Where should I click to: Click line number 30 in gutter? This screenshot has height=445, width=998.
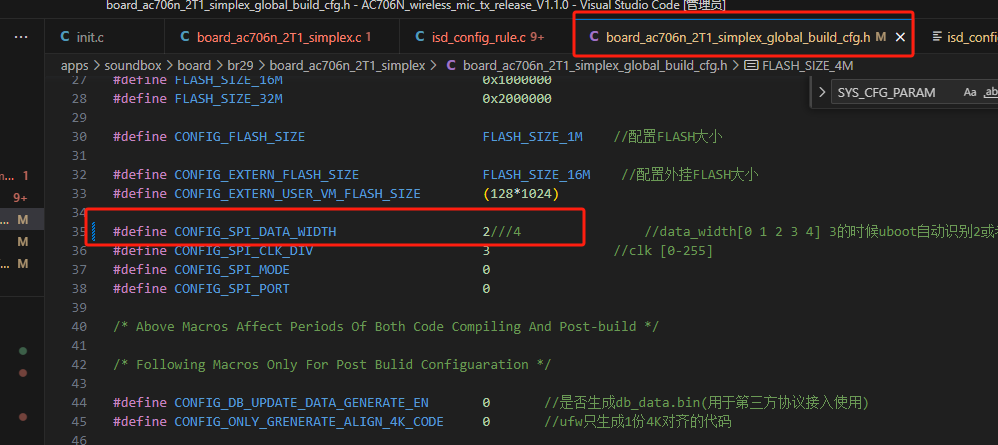79,137
